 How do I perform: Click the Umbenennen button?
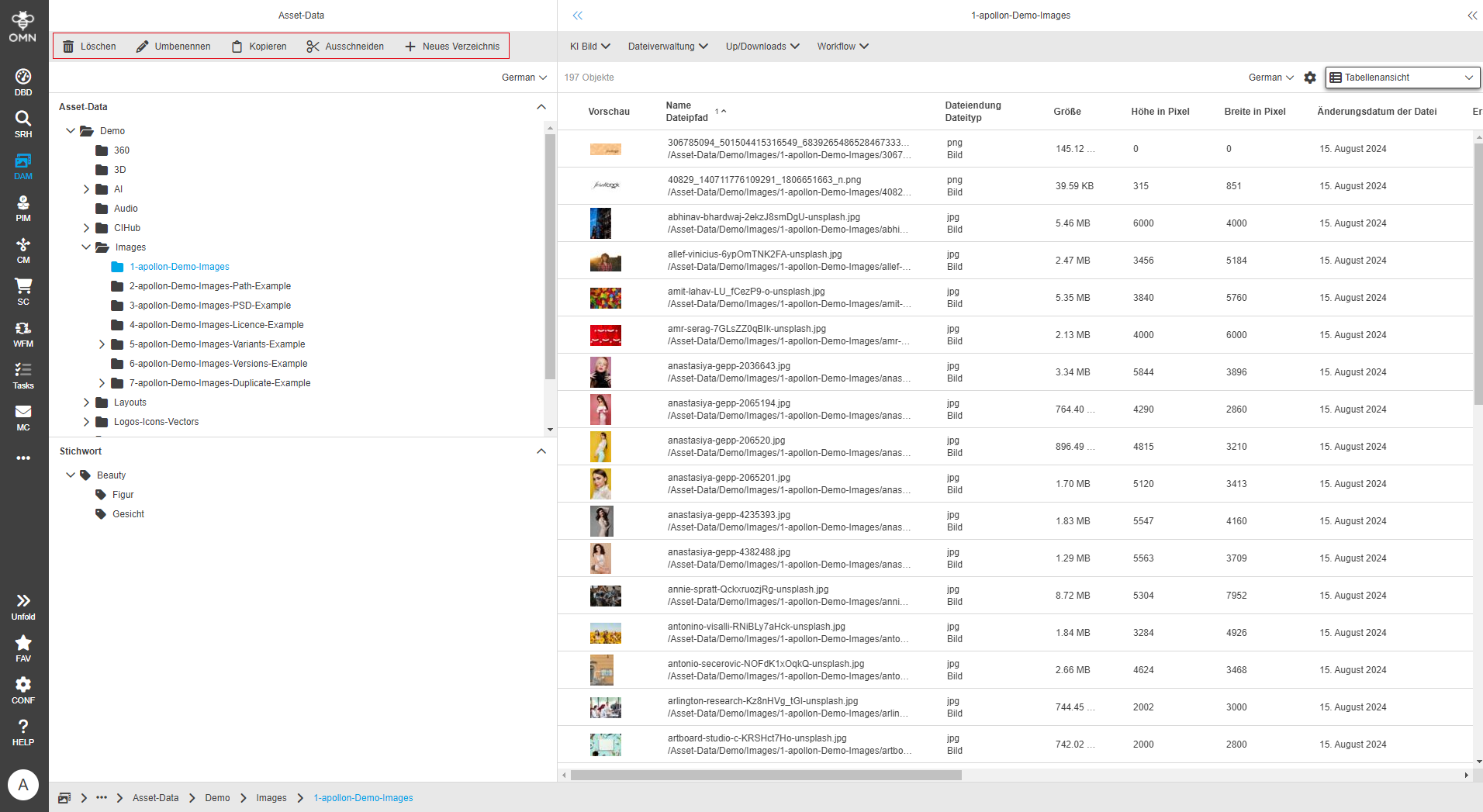coord(174,46)
